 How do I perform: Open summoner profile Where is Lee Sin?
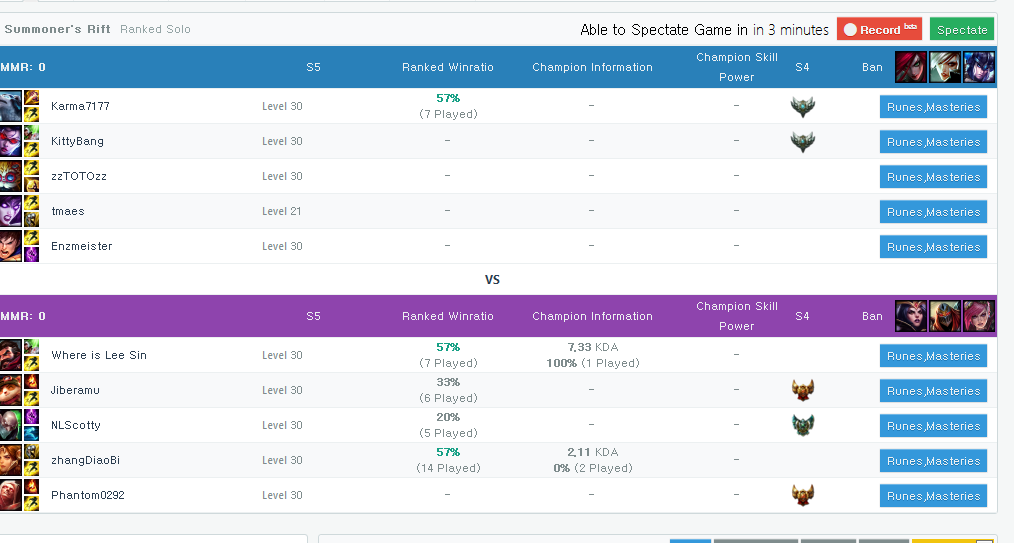click(99, 355)
